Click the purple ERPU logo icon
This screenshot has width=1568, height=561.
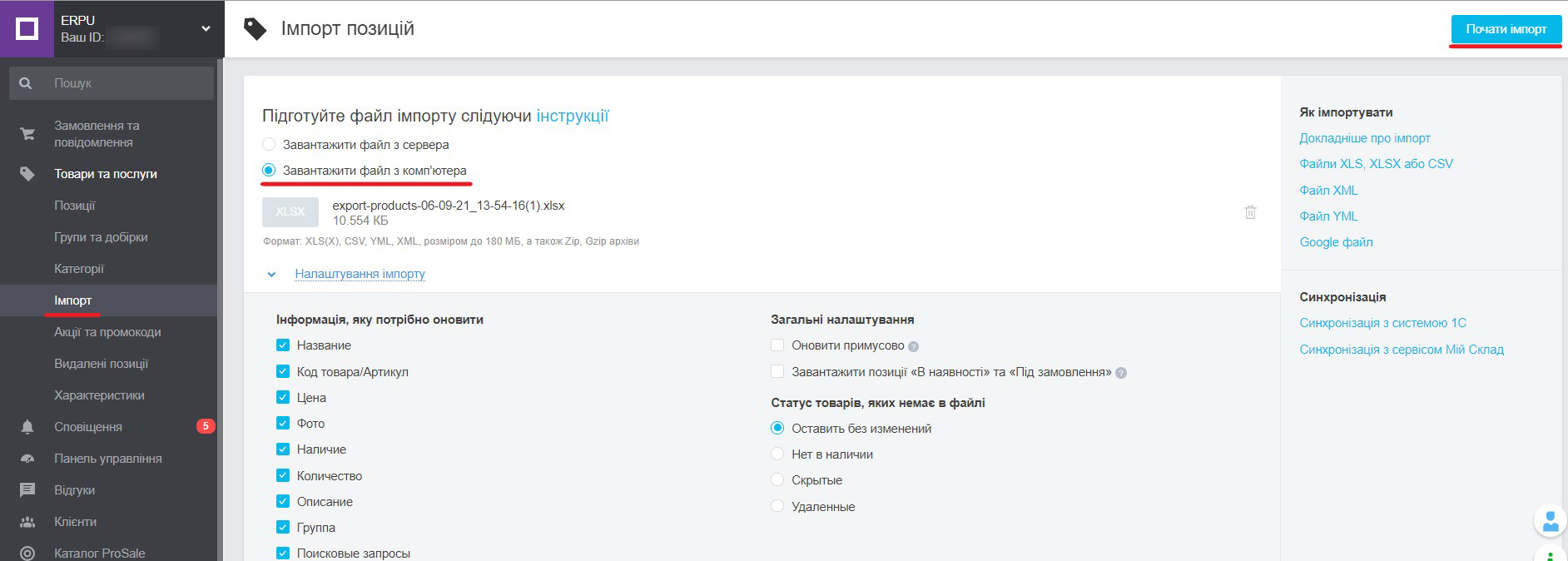(x=27, y=29)
